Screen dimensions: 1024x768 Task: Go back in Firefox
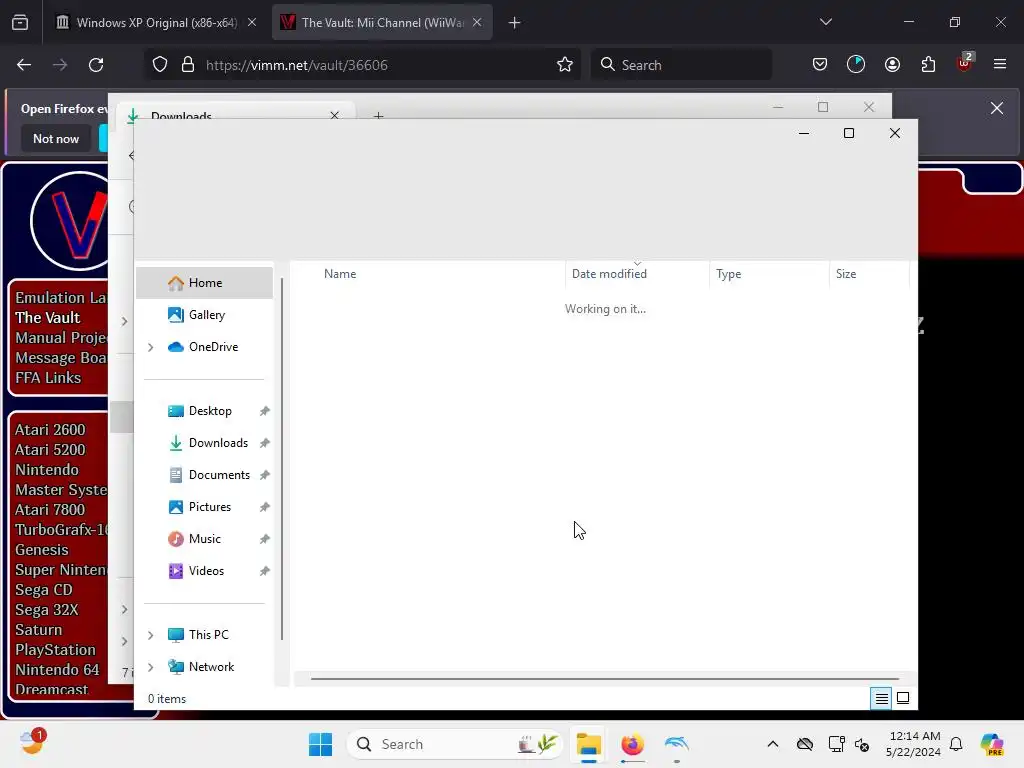(x=24, y=65)
